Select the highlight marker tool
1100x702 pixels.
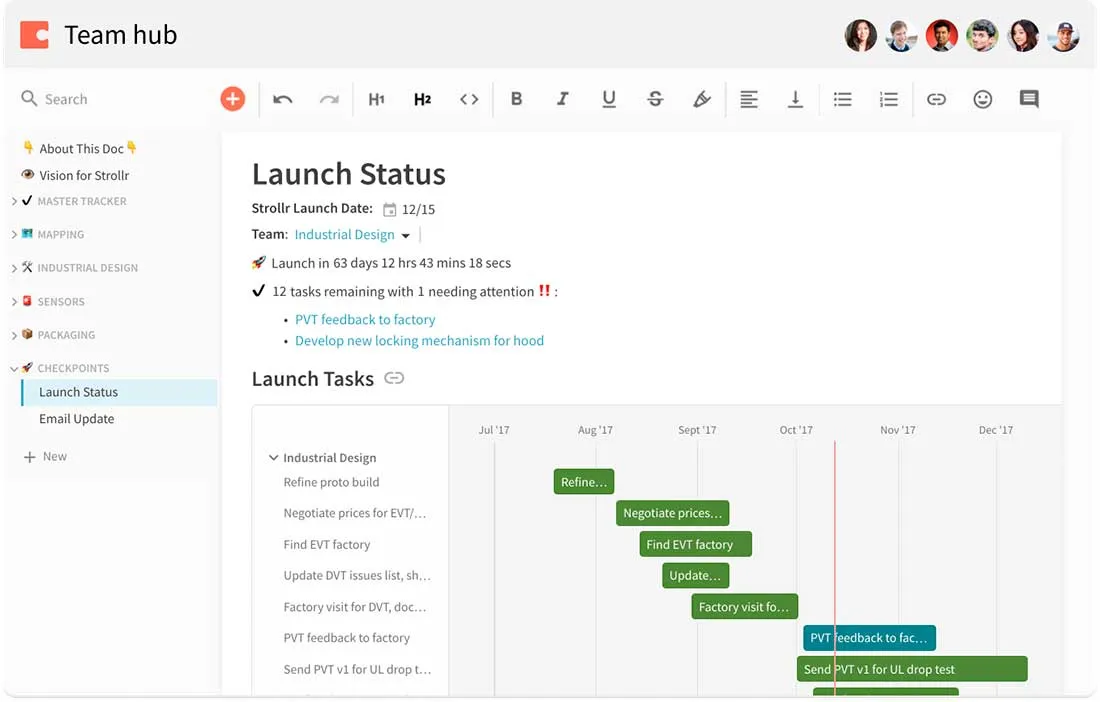702,99
